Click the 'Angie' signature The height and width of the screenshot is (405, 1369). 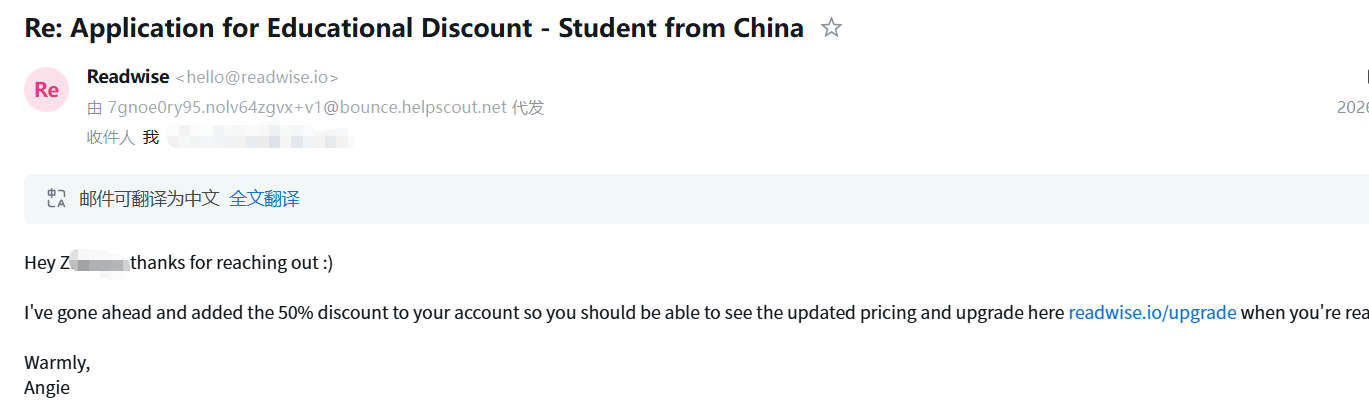pos(47,388)
